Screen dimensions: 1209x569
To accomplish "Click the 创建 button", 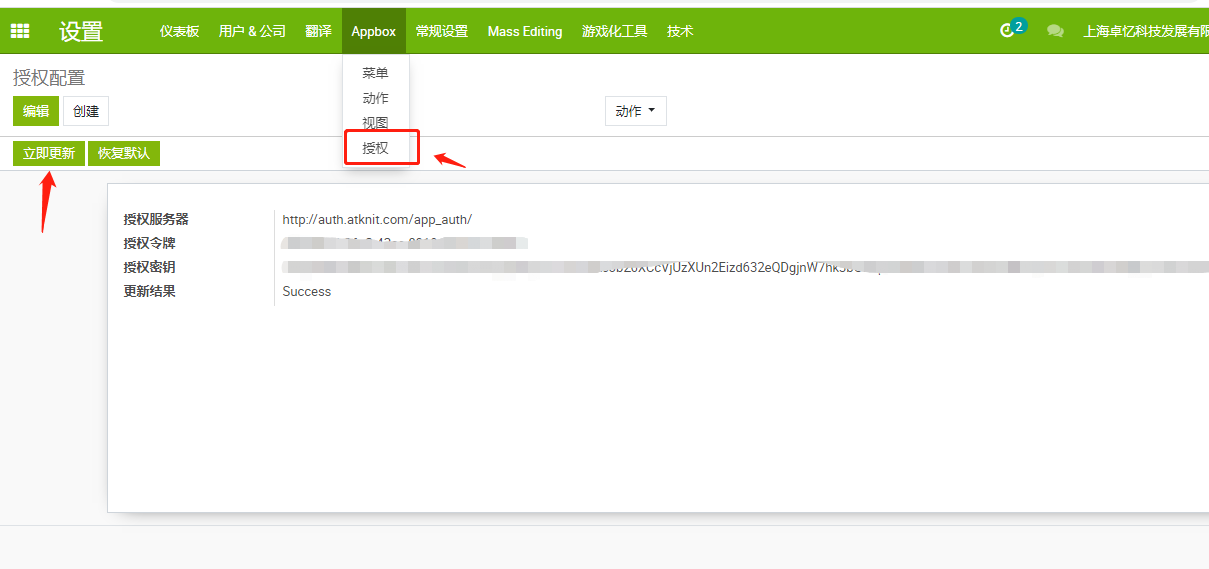I will [86, 111].
